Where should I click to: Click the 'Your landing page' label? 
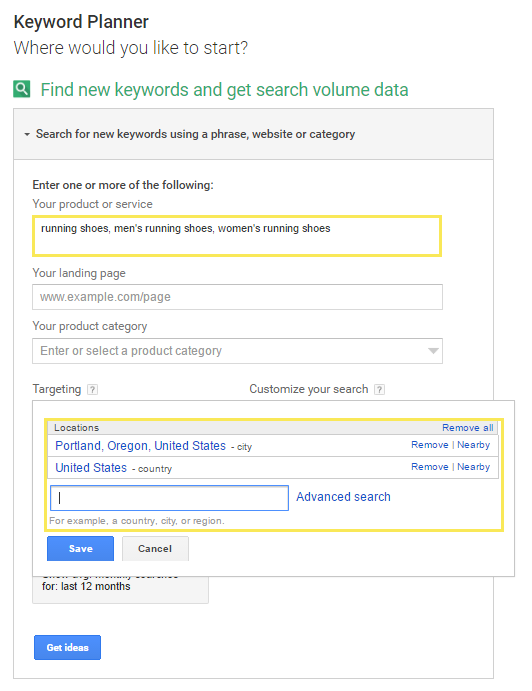click(x=79, y=273)
